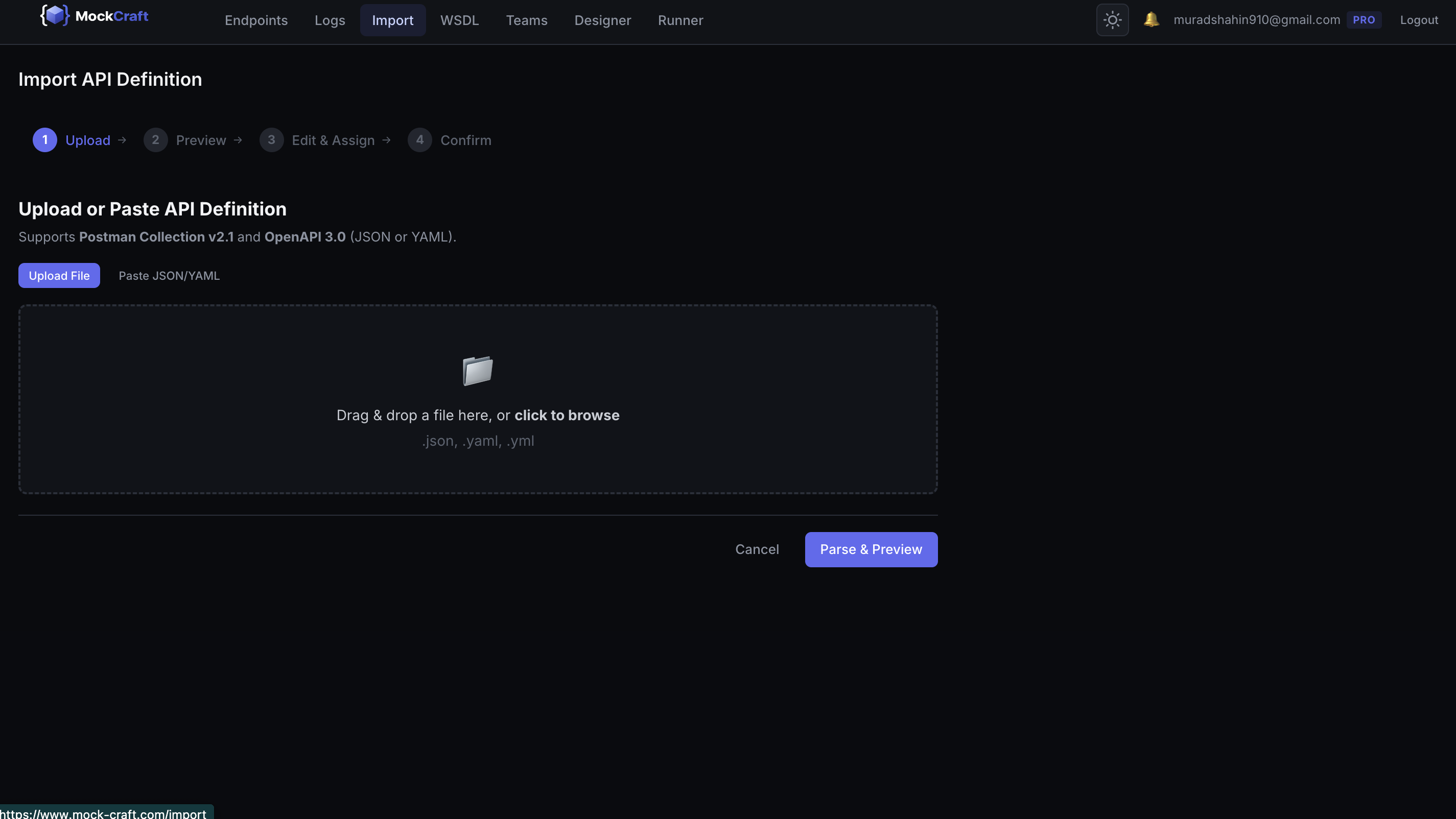Keep Upload File mode selected
Viewport: 1456px width, 819px height.
pos(59,275)
